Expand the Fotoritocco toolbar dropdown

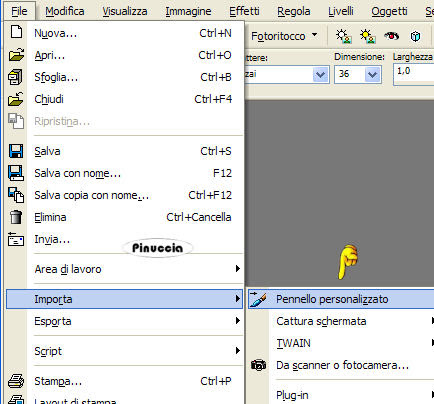[x=314, y=35]
